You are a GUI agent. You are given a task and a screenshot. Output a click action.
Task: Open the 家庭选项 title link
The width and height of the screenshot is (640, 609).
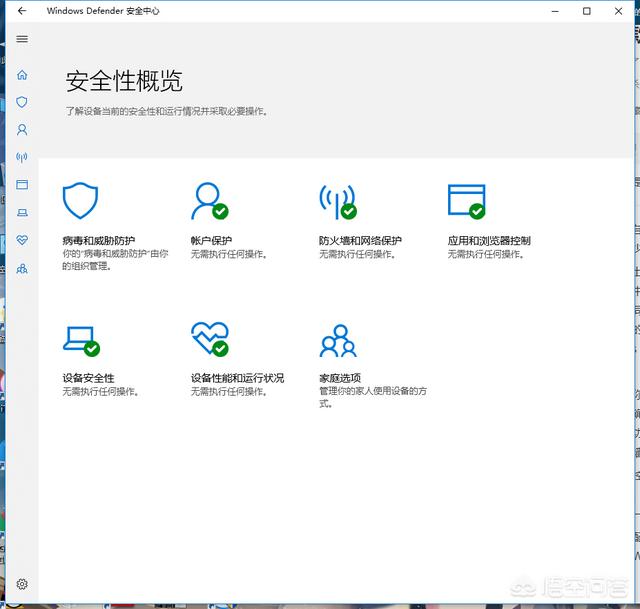pos(340,378)
